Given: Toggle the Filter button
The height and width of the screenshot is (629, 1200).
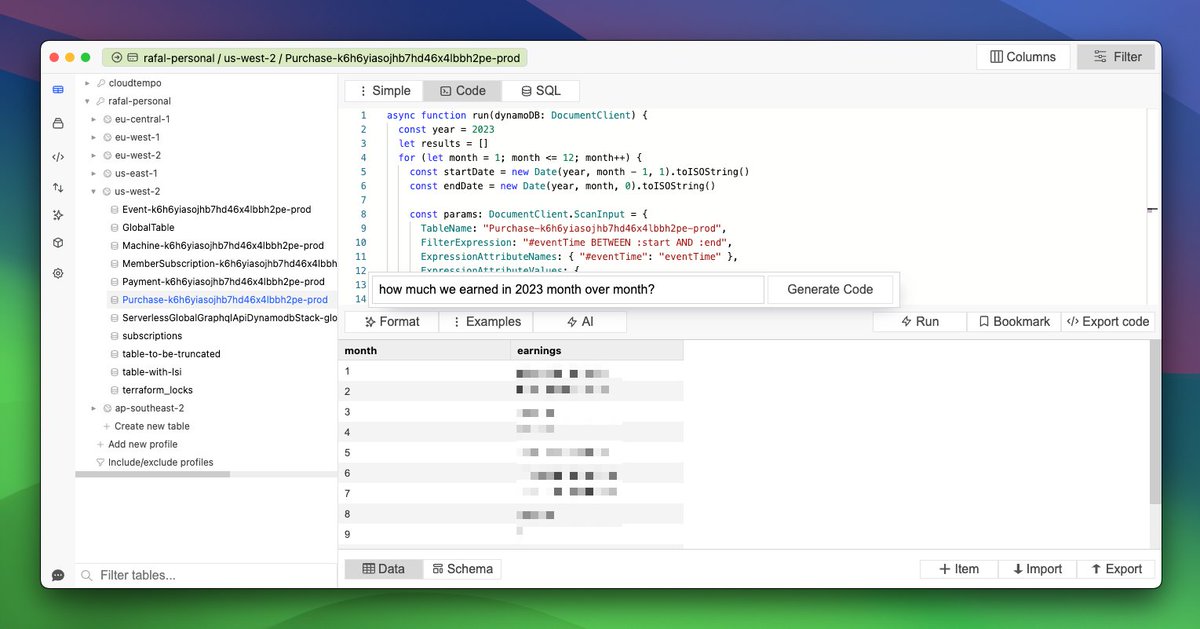Looking at the screenshot, I should 1116,57.
